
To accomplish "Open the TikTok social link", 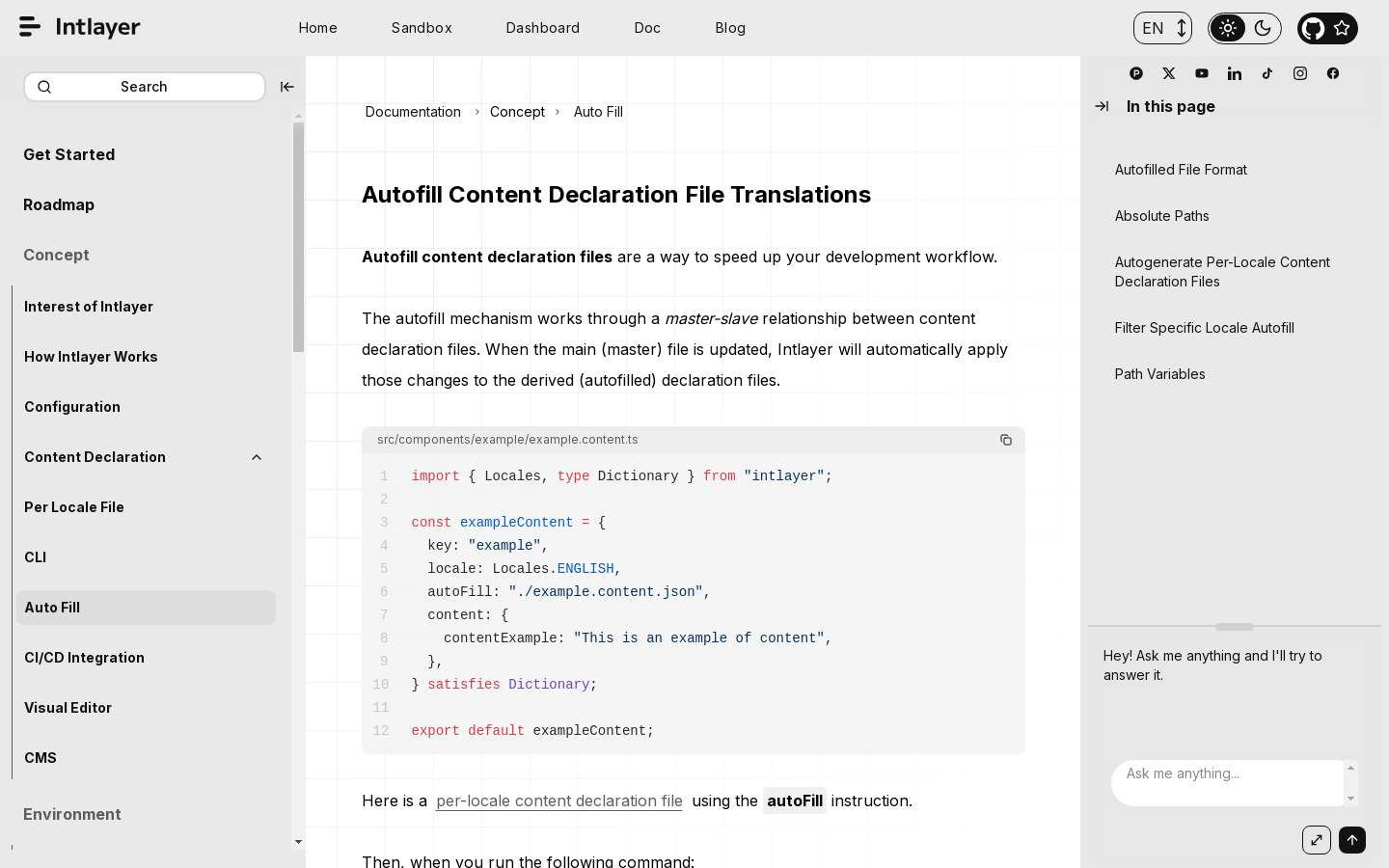I will pyautogui.click(x=1267, y=73).
